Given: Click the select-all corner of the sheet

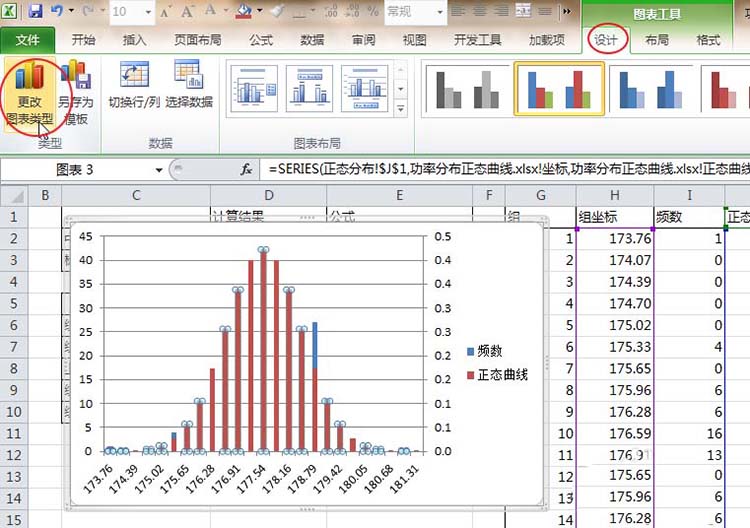Looking at the screenshot, I should coord(14,196).
